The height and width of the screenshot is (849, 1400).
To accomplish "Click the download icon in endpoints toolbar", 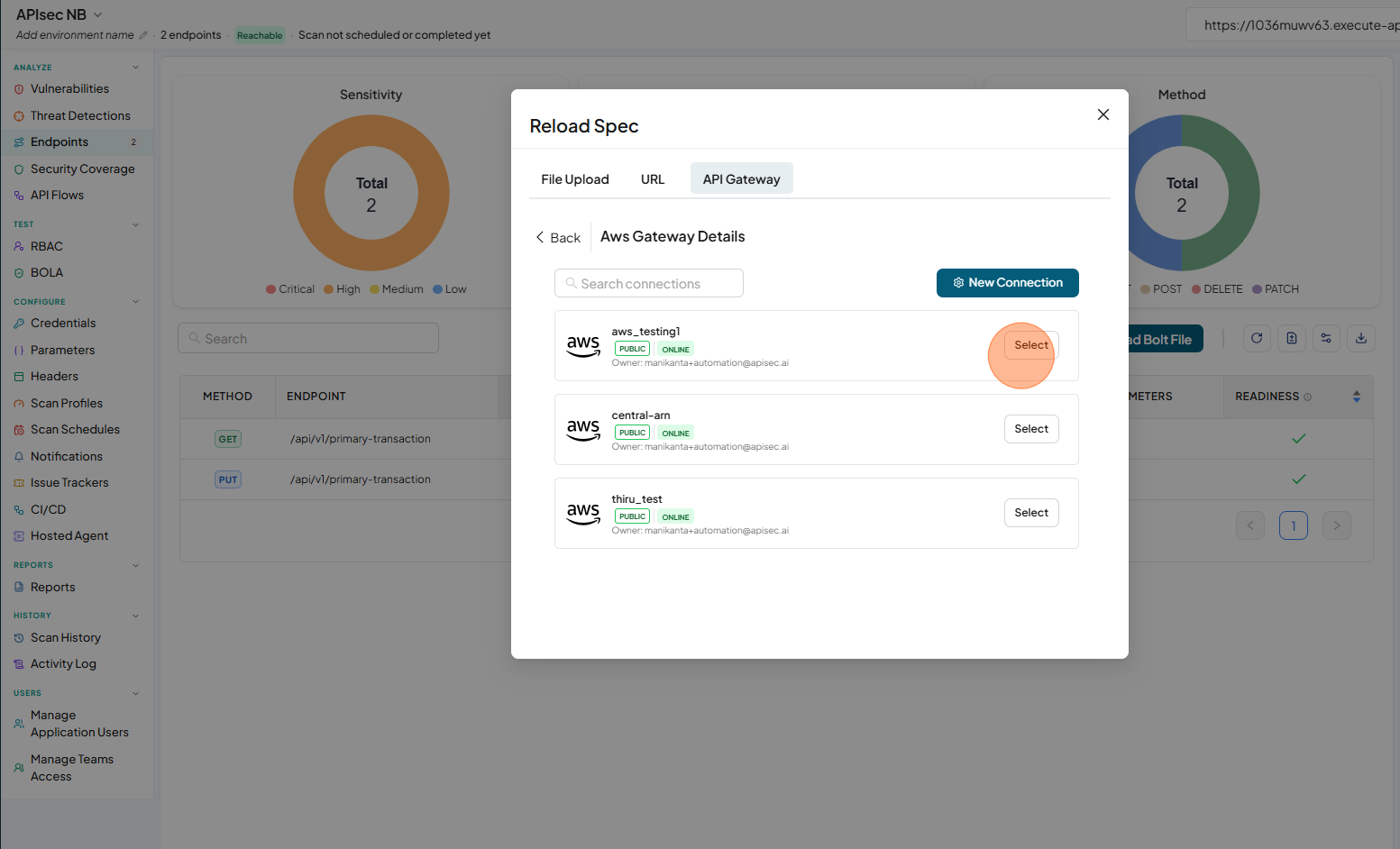I will click(1361, 338).
